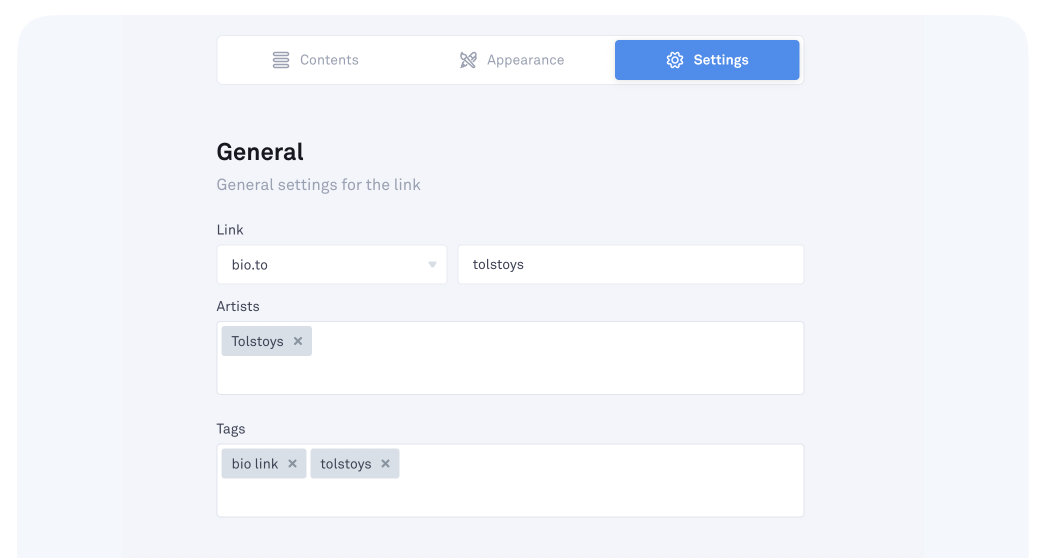Remove the Tolstoys artist chip

coord(298,341)
